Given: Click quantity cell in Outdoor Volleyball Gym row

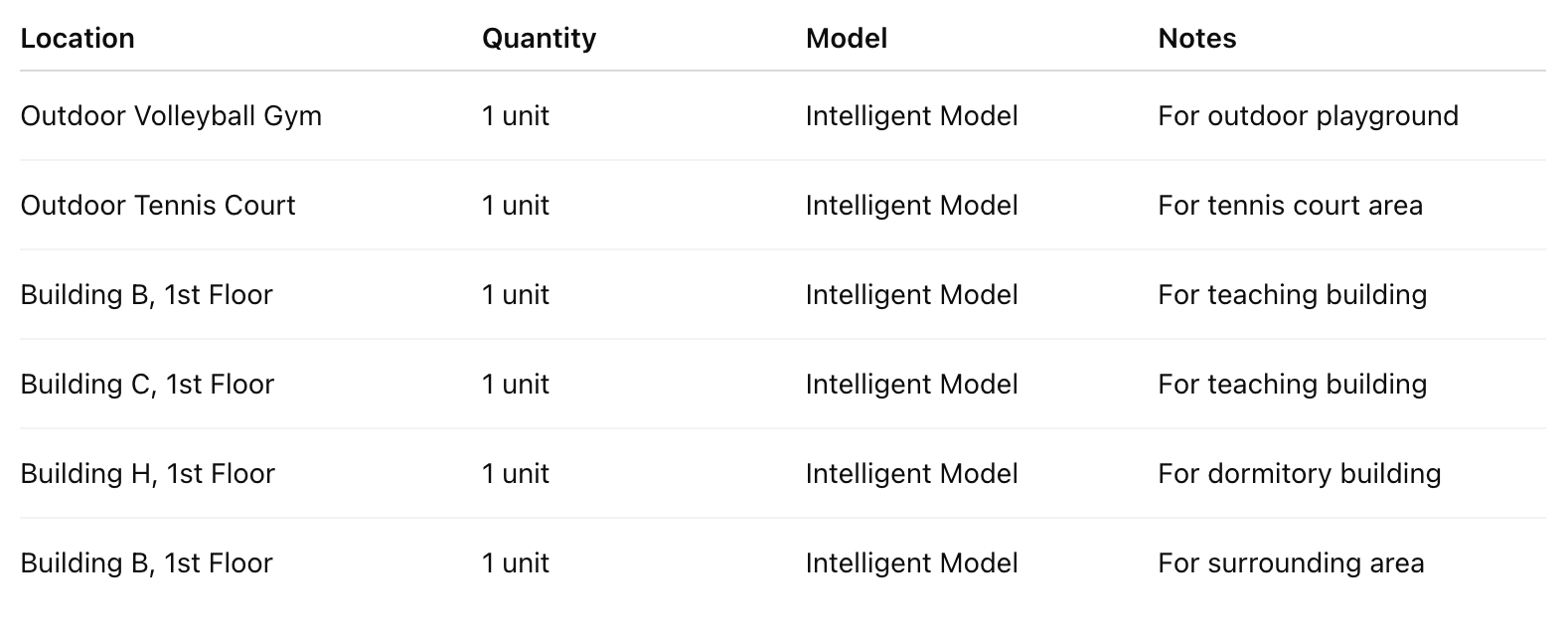Looking at the screenshot, I should click(x=515, y=116).
